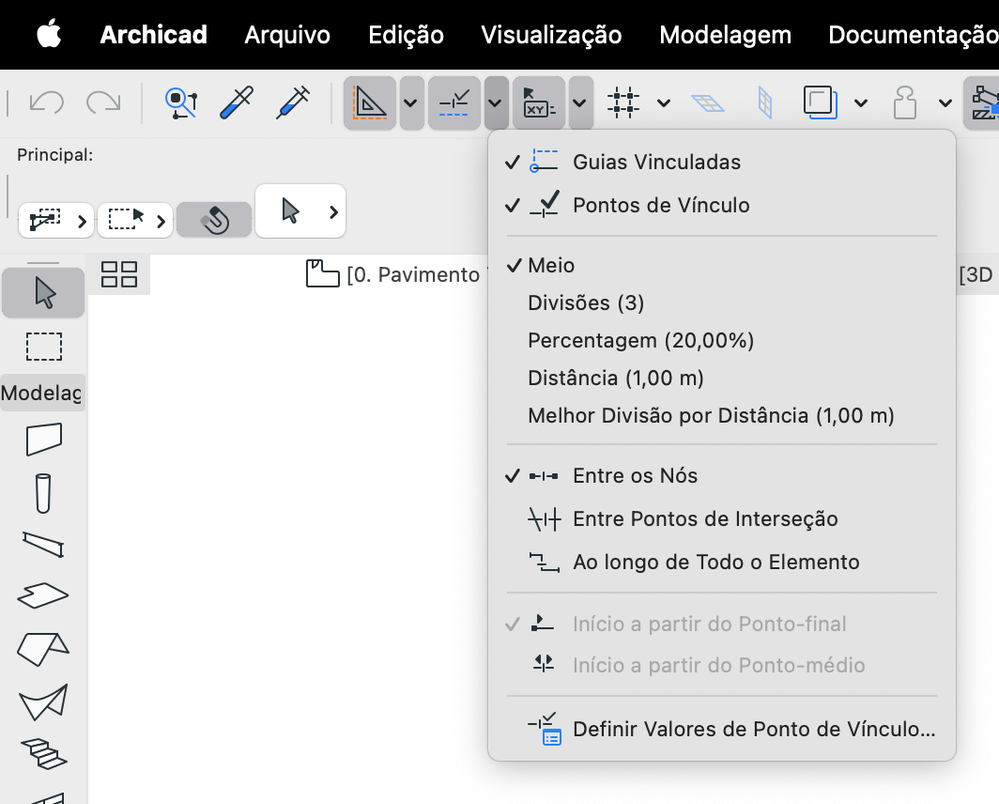Click the floor plan tab icon
This screenshot has width=999, height=804.
[322, 273]
